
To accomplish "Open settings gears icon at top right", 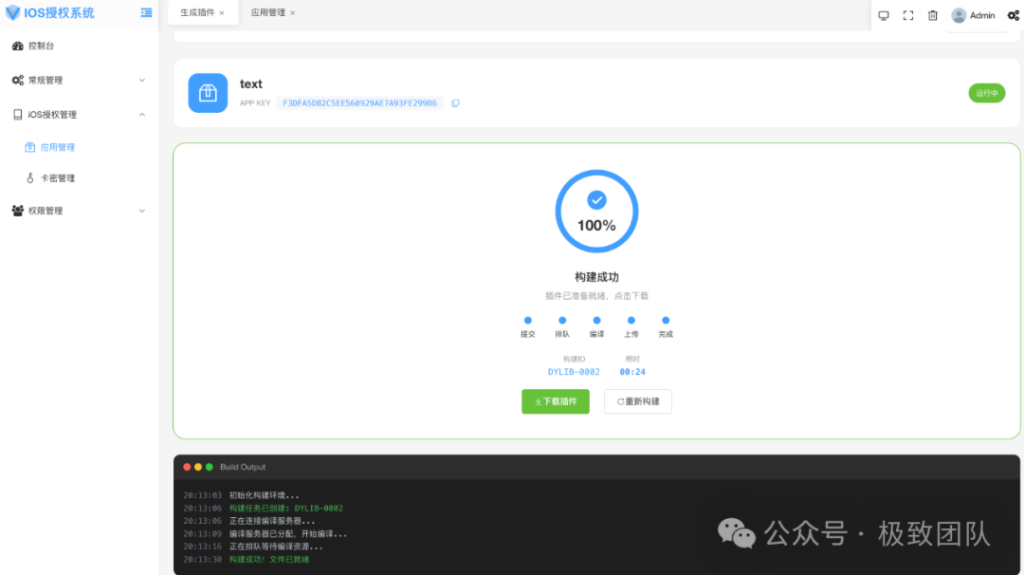I will (x=1013, y=16).
